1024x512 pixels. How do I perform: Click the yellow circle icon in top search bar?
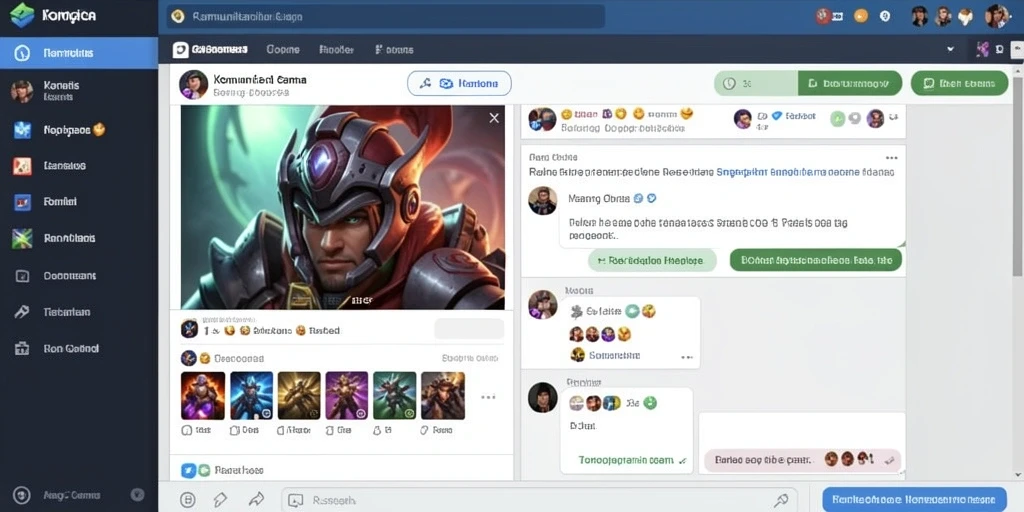point(178,16)
